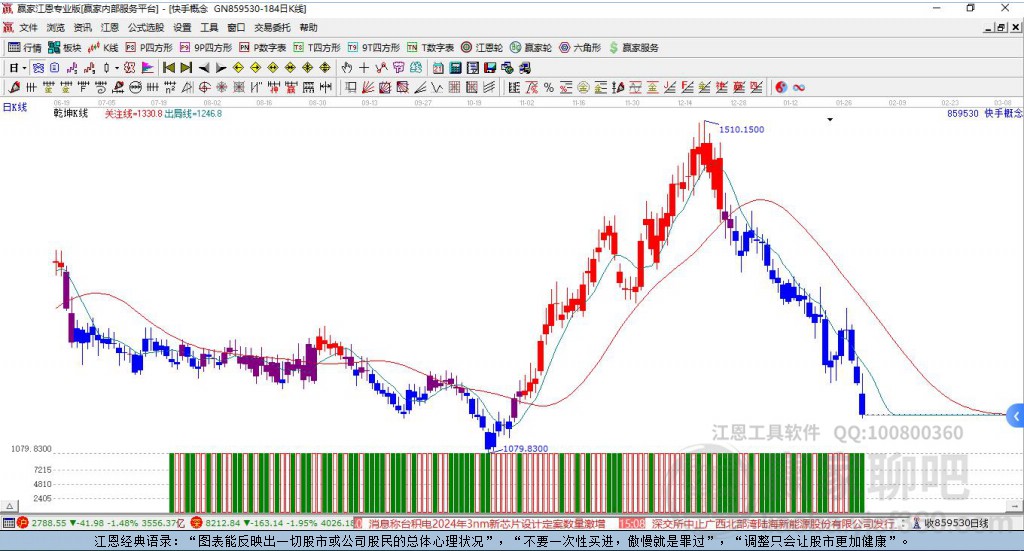Expand the candlestick style dropdown arrow

click(x=117, y=68)
